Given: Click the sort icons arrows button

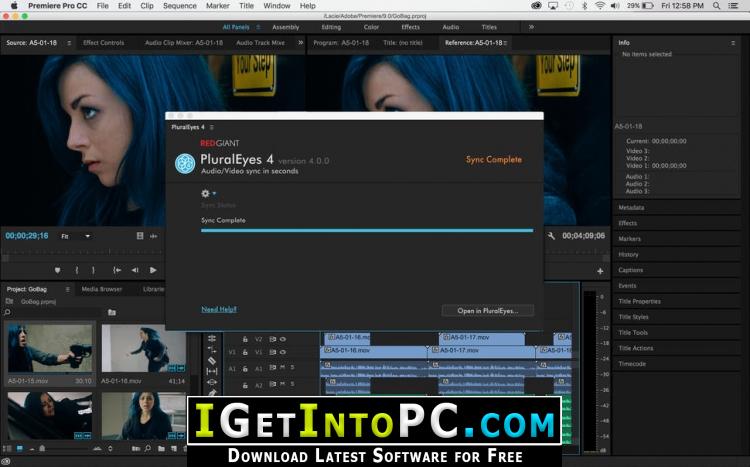Looking at the screenshot, I should point(110,448).
